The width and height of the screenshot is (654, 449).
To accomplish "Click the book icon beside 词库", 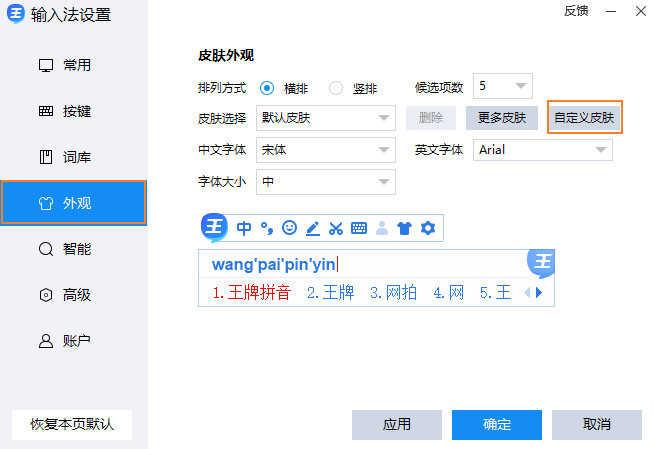I will (46, 157).
